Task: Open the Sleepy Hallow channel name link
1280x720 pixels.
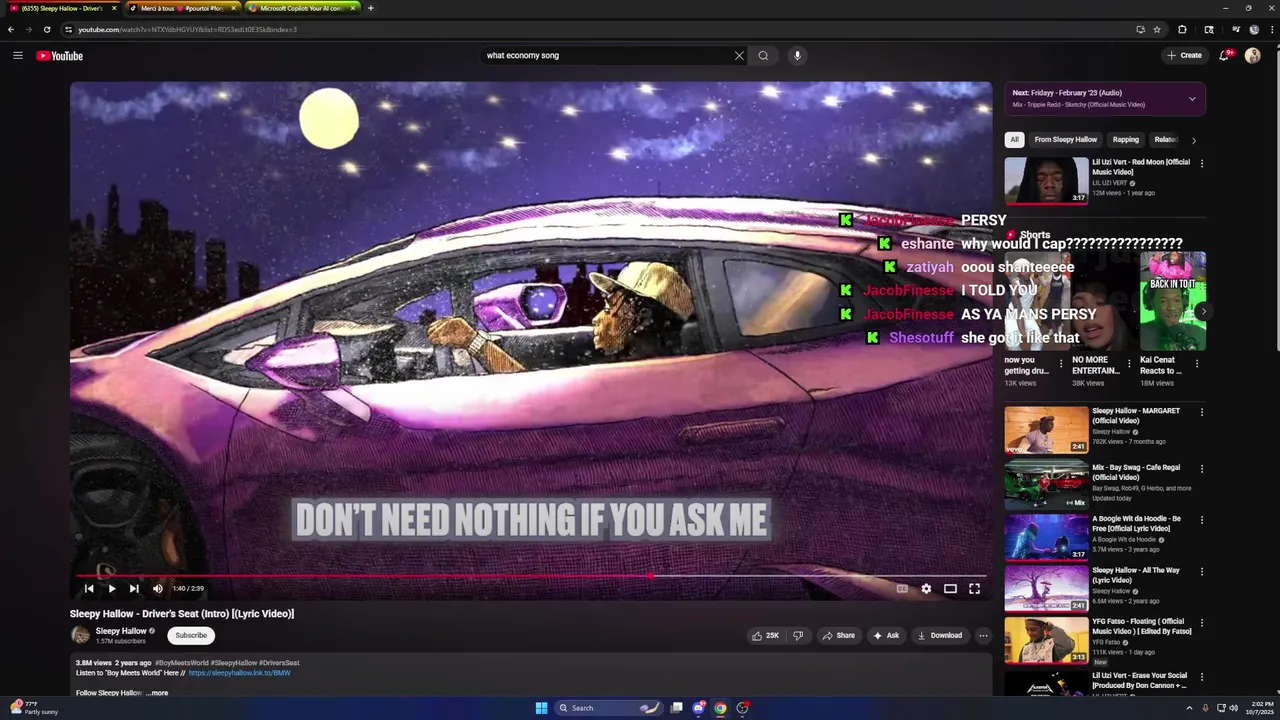Action: pyautogui.click(x=121, y=631)
